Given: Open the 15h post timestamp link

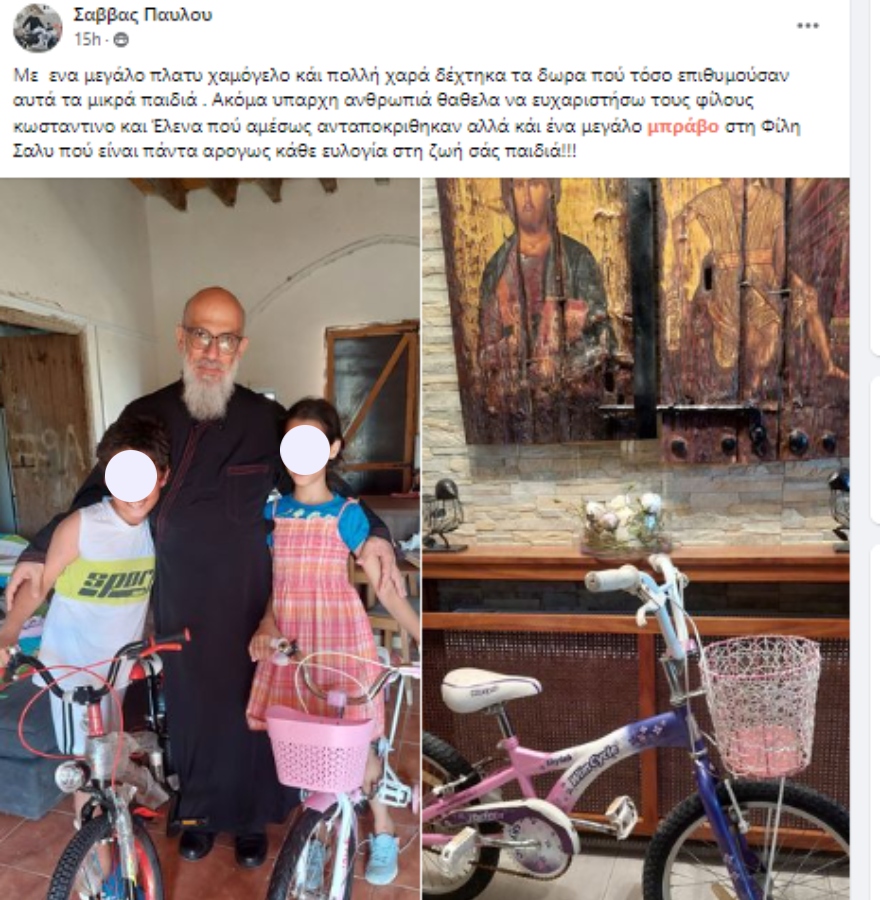Looking at the screenshot, I should pos(87,40).
